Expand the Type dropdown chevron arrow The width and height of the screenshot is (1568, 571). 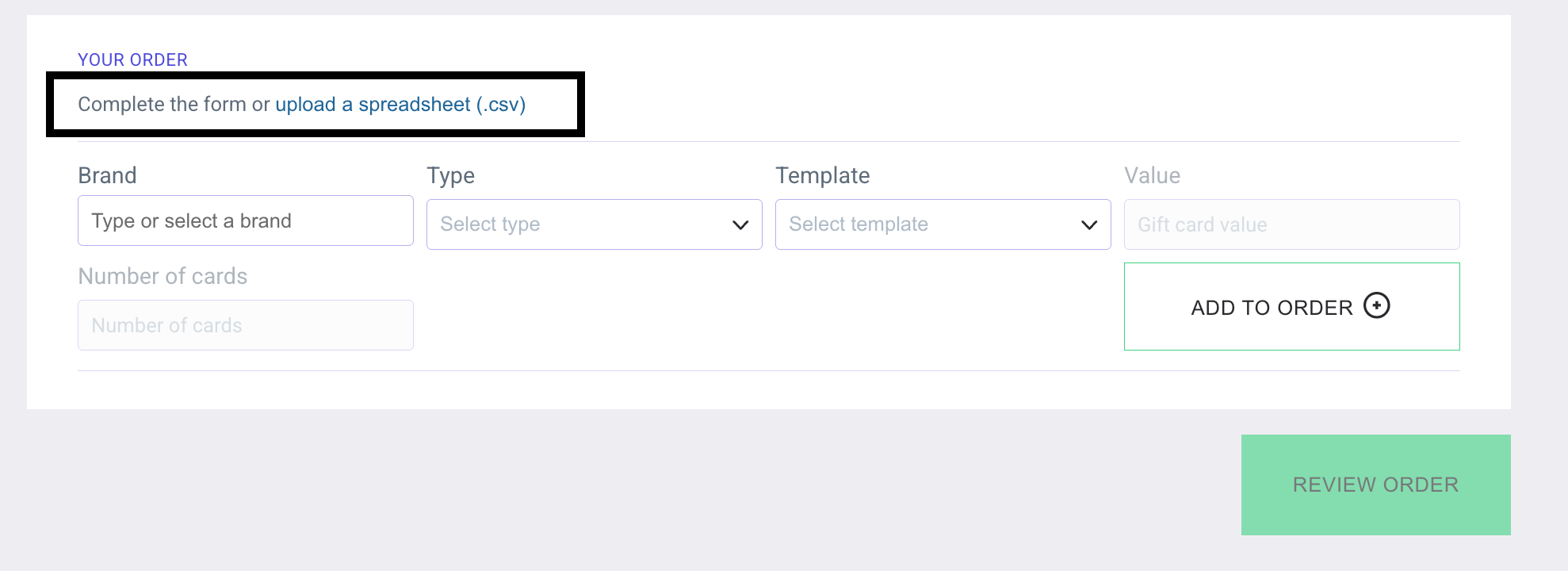pyautogui.click(x=740, y=225)
